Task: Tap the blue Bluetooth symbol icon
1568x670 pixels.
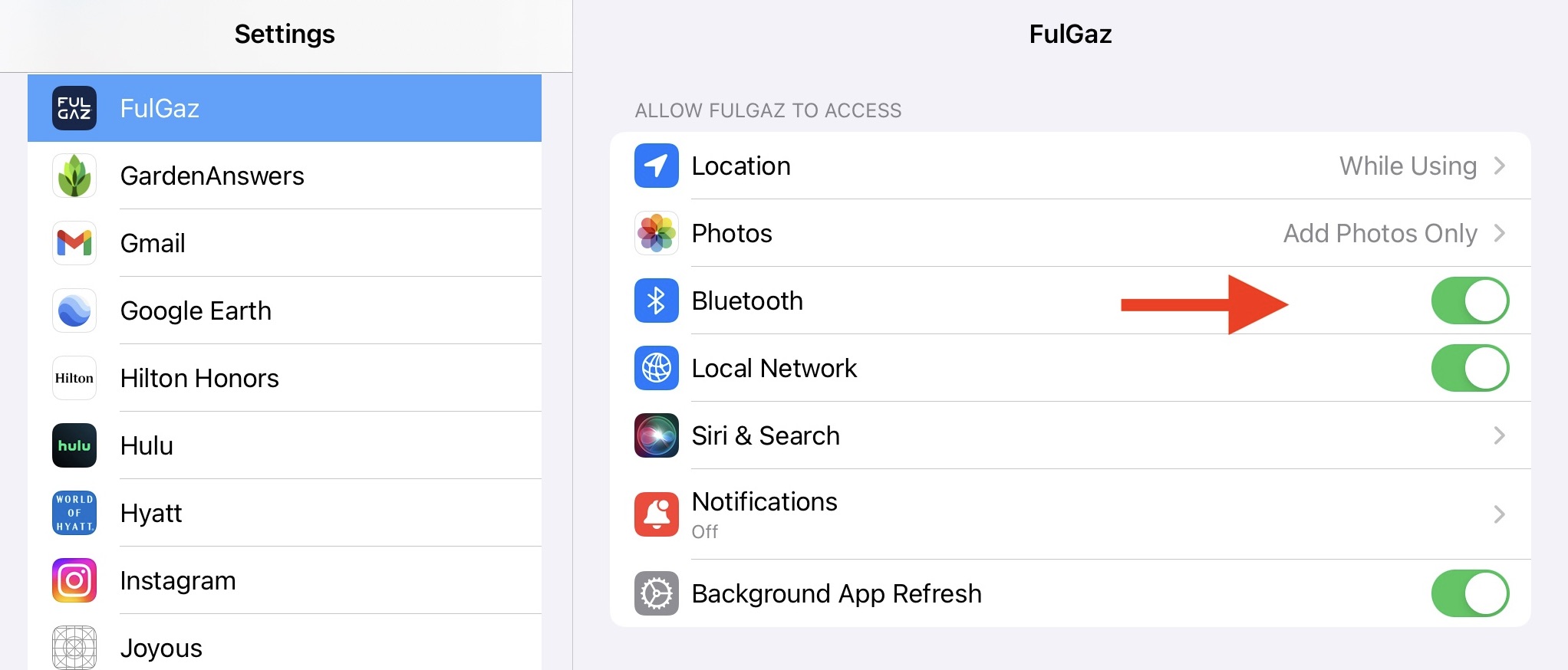Action: 656,301
